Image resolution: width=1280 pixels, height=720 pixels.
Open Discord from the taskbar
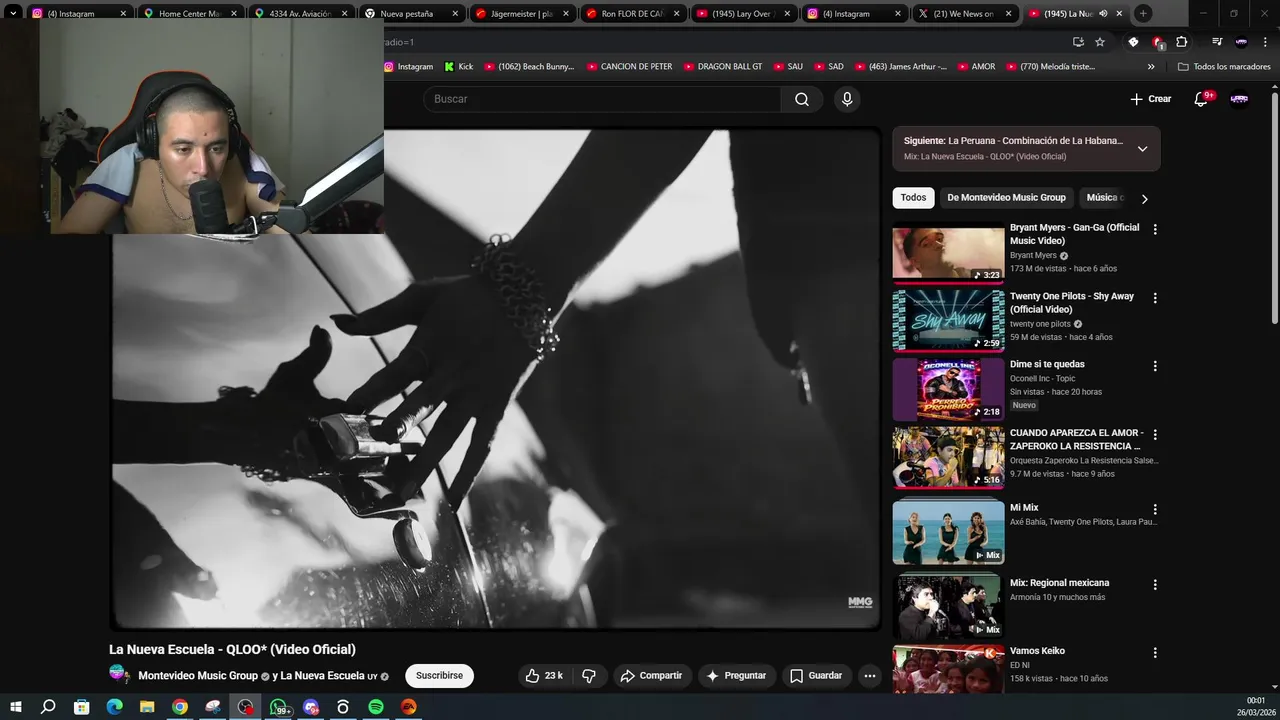click(311, 707)
